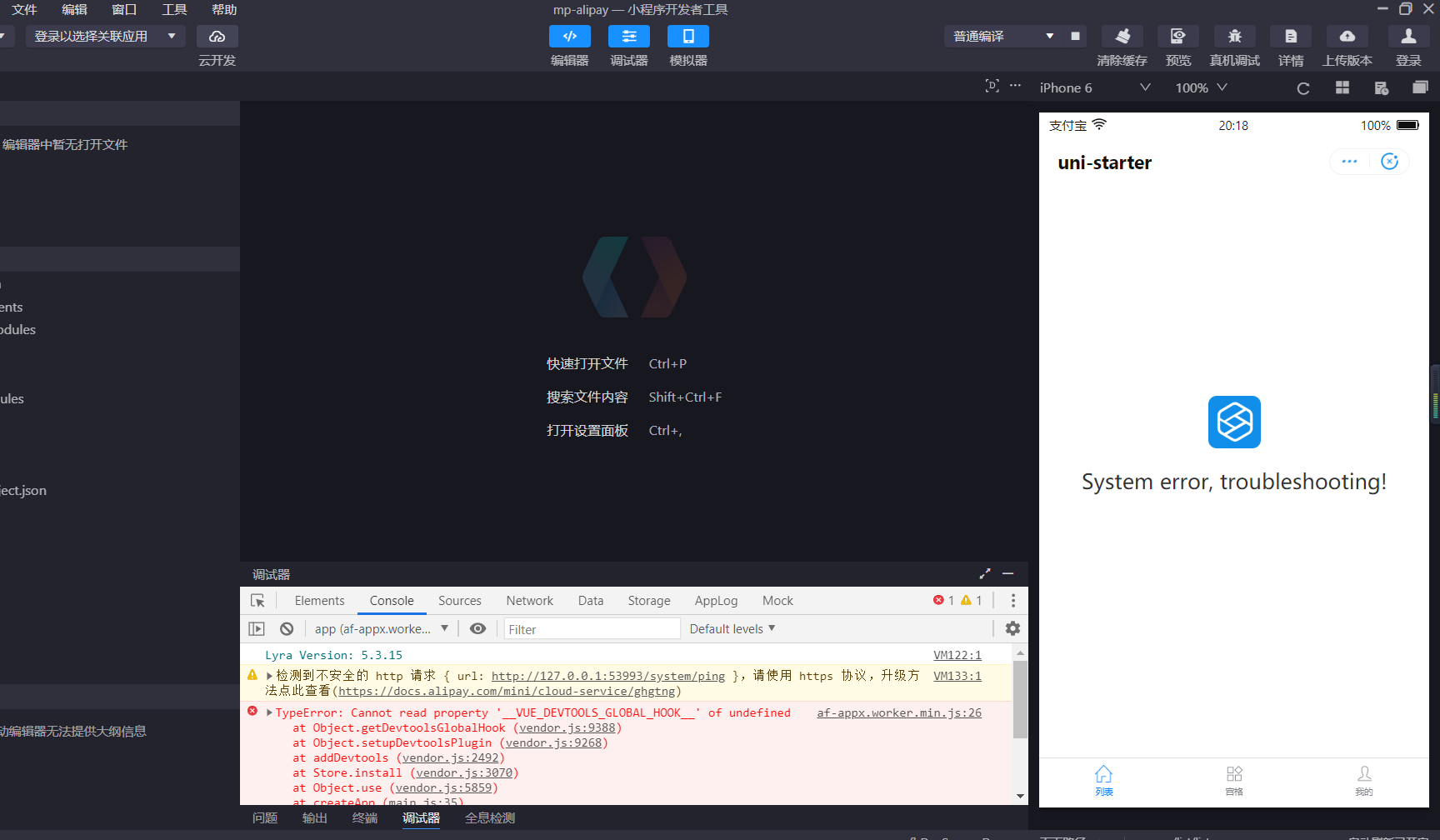Click the console Filter input field
Viewport: 1440px width, 840px height.
592,629
